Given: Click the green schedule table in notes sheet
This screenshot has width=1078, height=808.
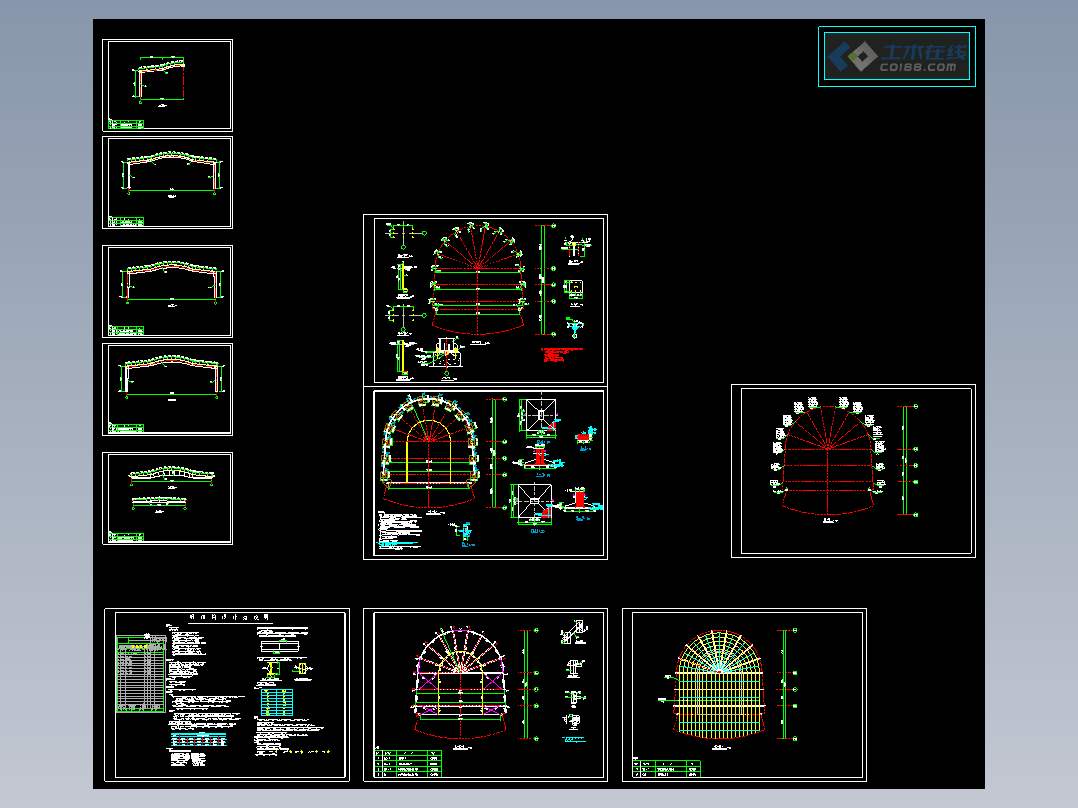Looking at the screenshot, I should pyautogui.click(x=141, y=674).
